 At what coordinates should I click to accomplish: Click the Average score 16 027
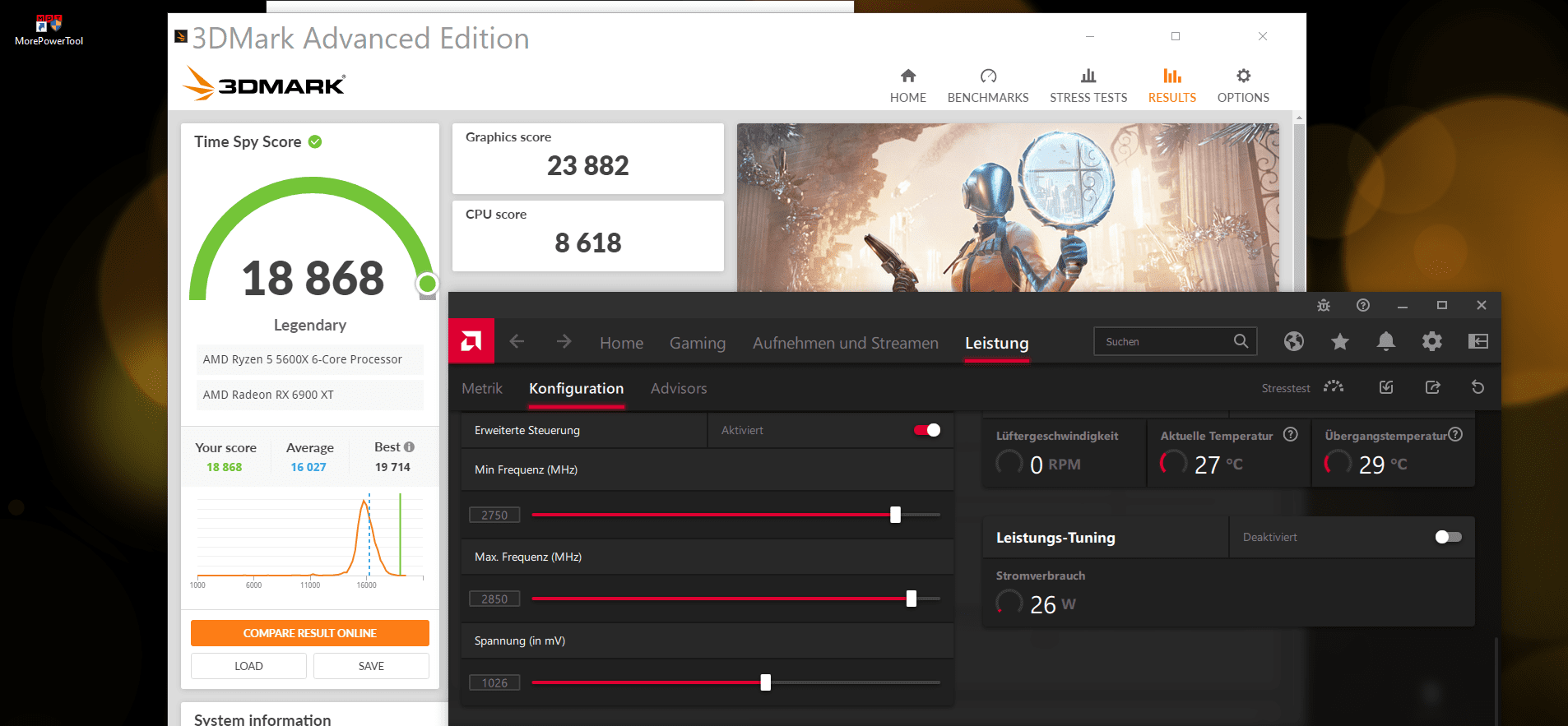coord(308,467)
